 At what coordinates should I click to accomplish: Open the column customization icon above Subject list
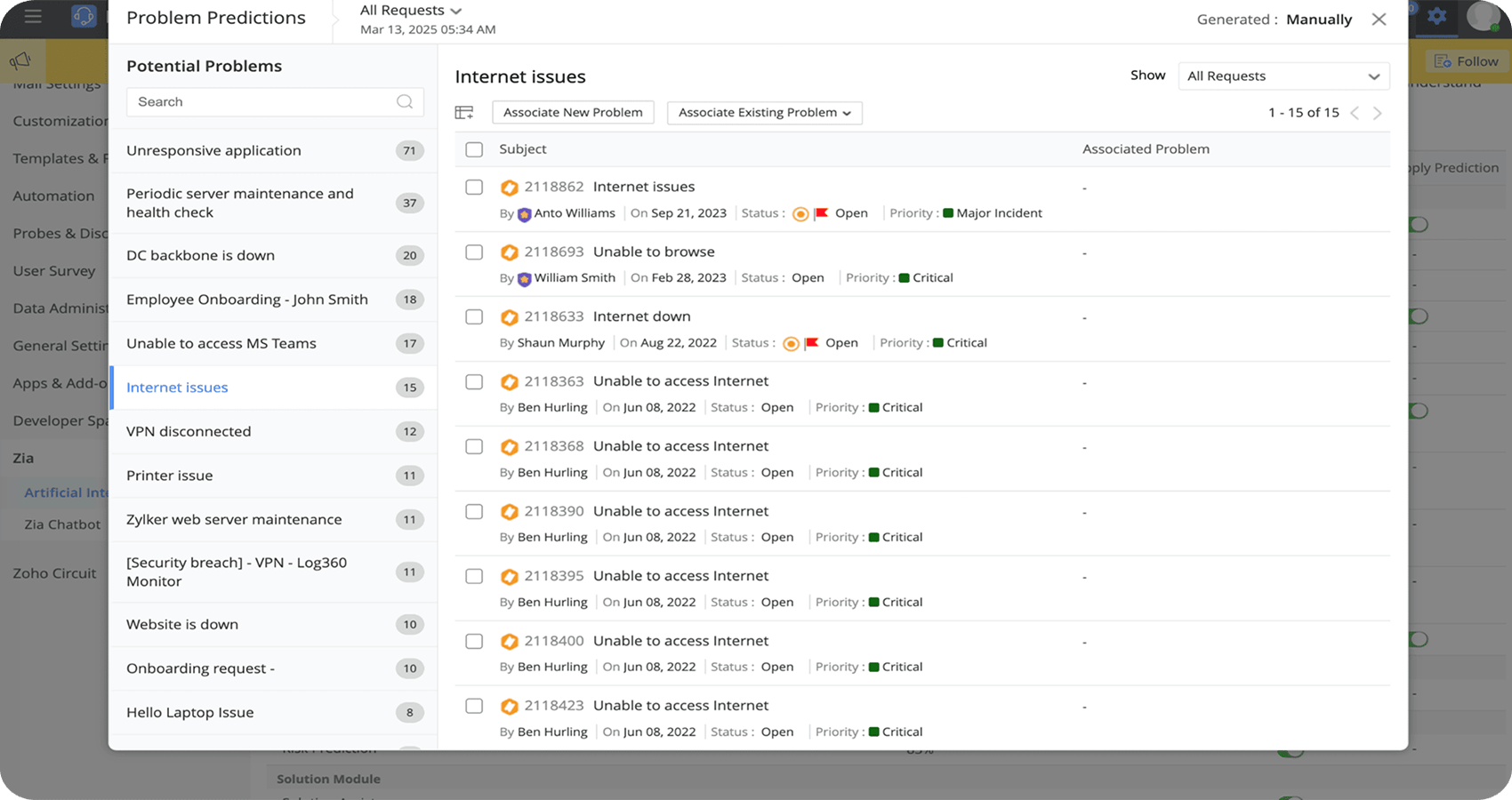[463, 112]
